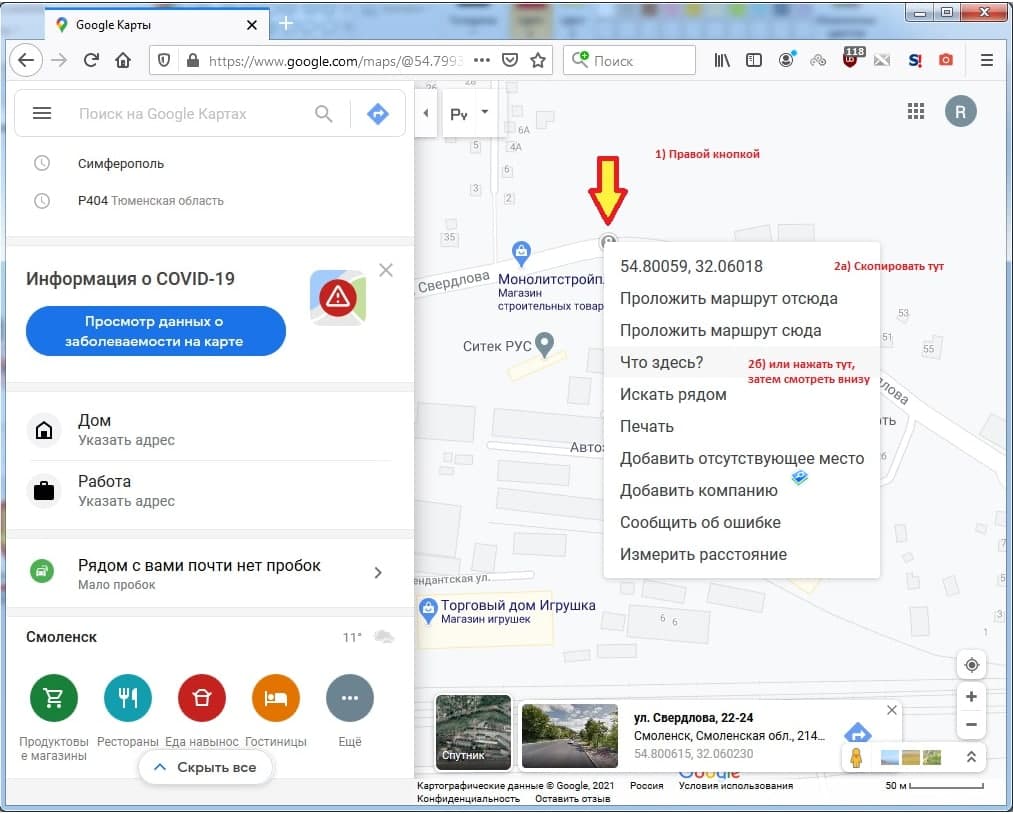Open the tracking protection shield icon

[164, 61]
